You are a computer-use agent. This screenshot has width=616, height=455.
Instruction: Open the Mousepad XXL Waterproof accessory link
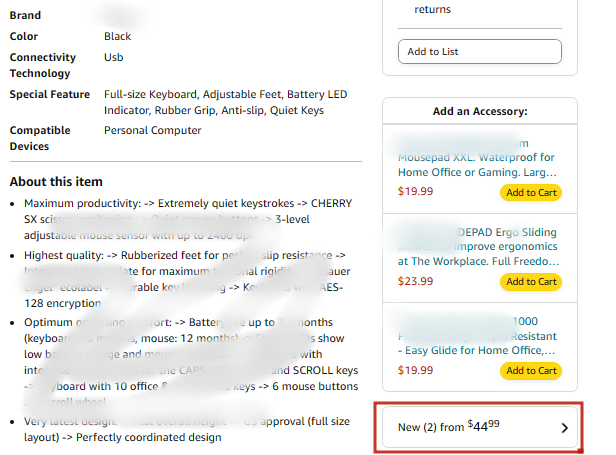462,158
